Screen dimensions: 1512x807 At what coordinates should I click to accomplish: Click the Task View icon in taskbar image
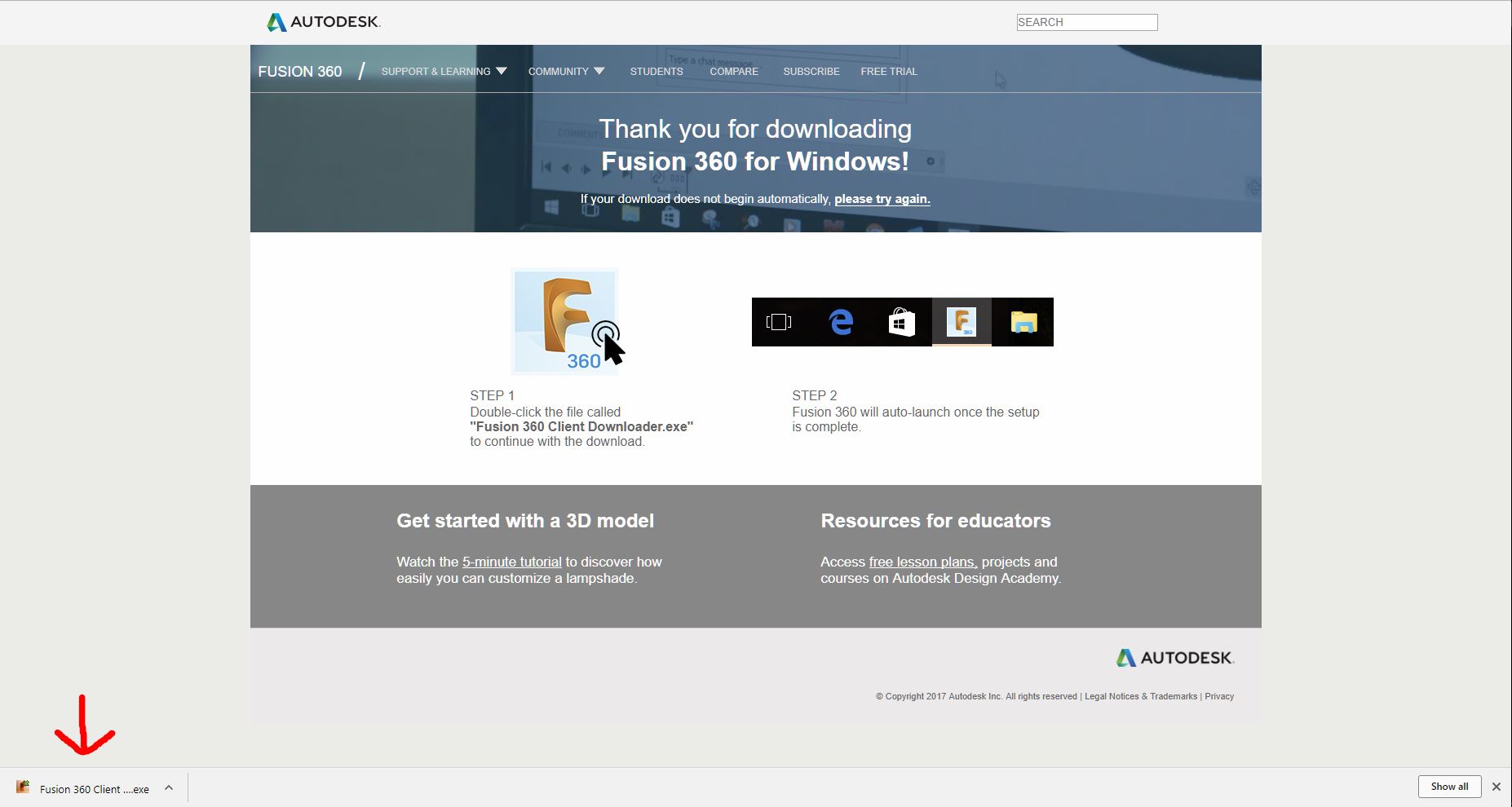tap(779, 322)
